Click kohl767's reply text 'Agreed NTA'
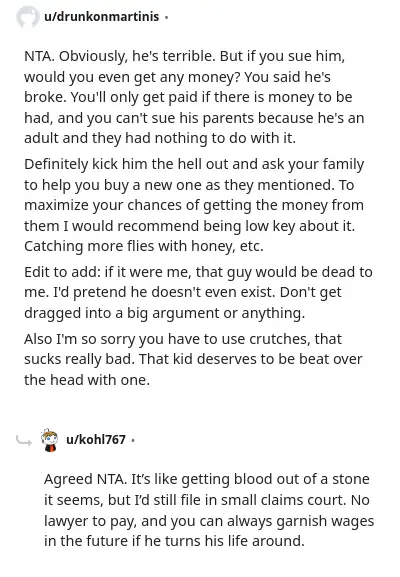Viewport: 400px width, 577px height. [209, 510]
